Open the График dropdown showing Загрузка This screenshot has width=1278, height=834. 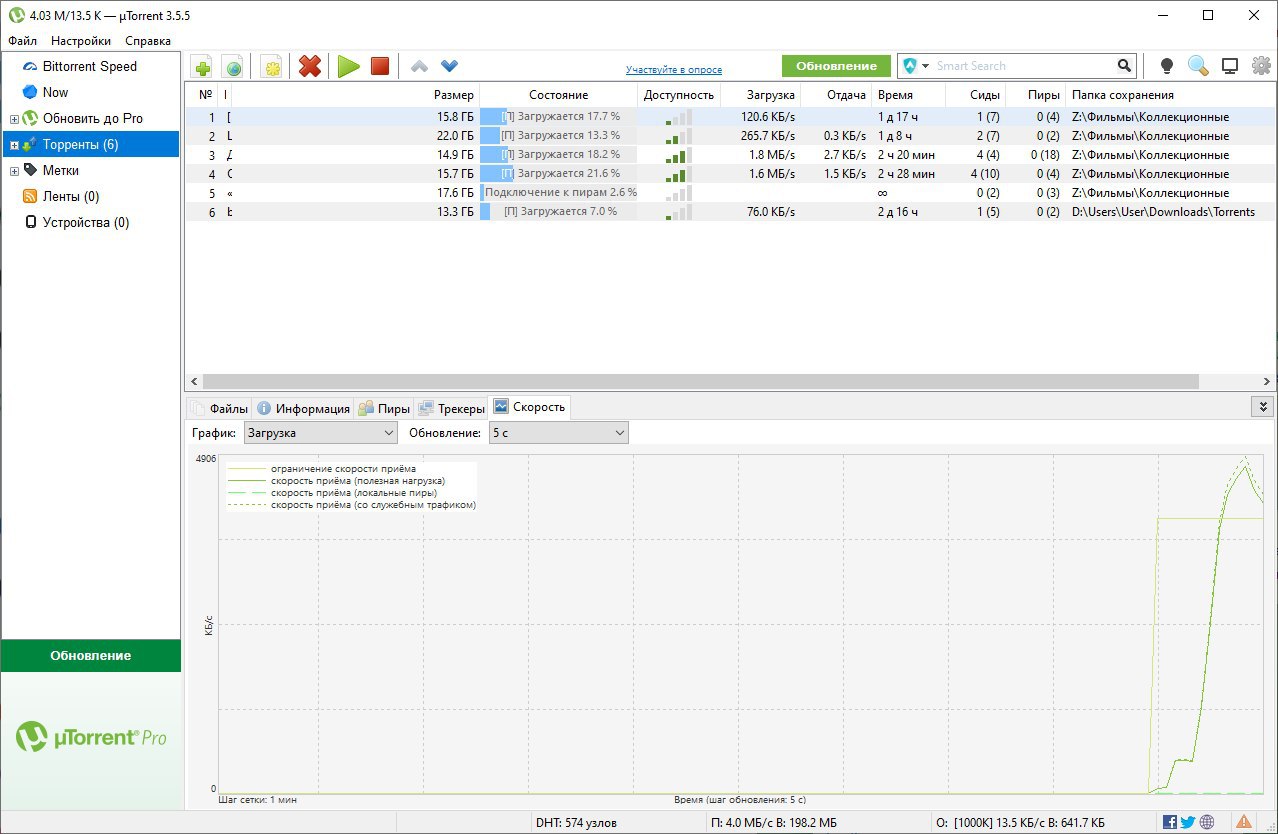click(321, 433)
